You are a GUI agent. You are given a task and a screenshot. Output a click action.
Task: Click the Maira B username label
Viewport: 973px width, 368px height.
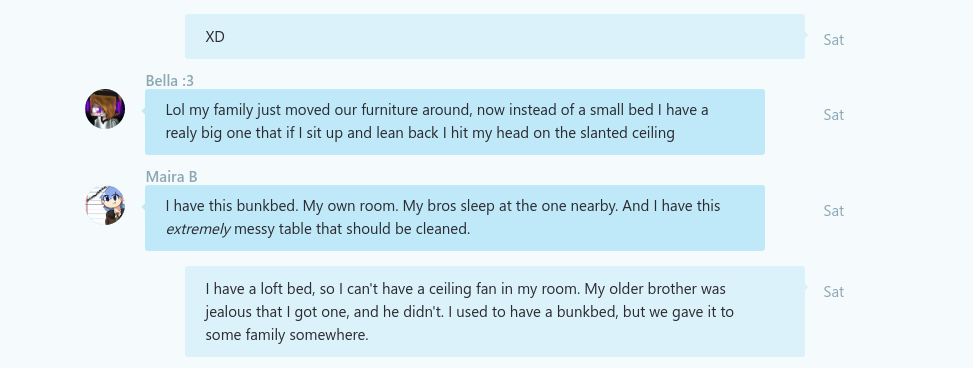[x=172, y=177]
